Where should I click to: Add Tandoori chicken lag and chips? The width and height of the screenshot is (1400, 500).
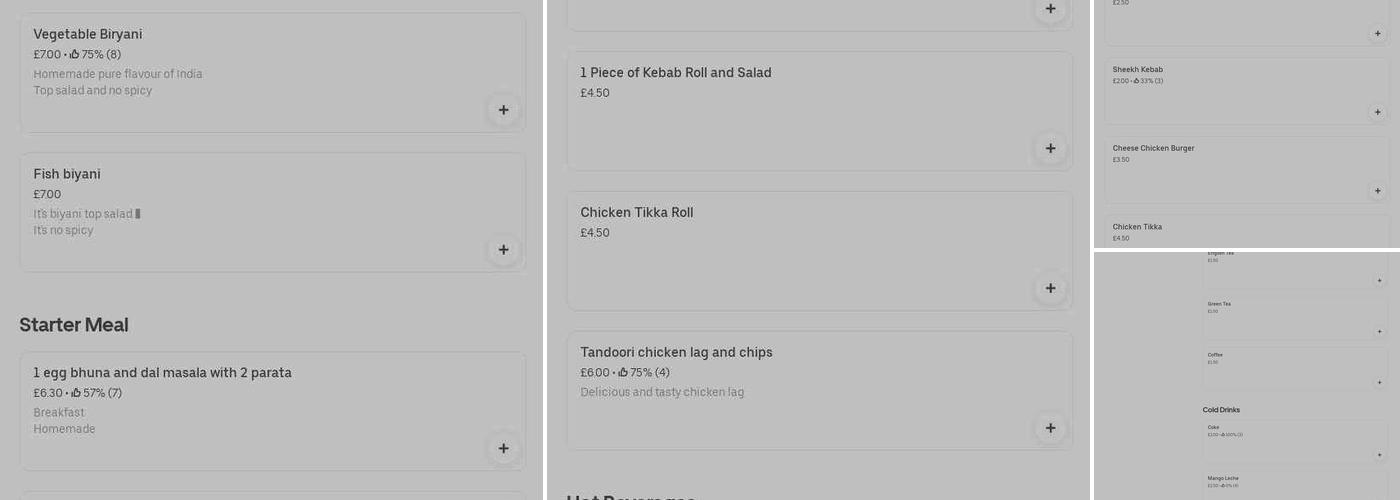1050,429
